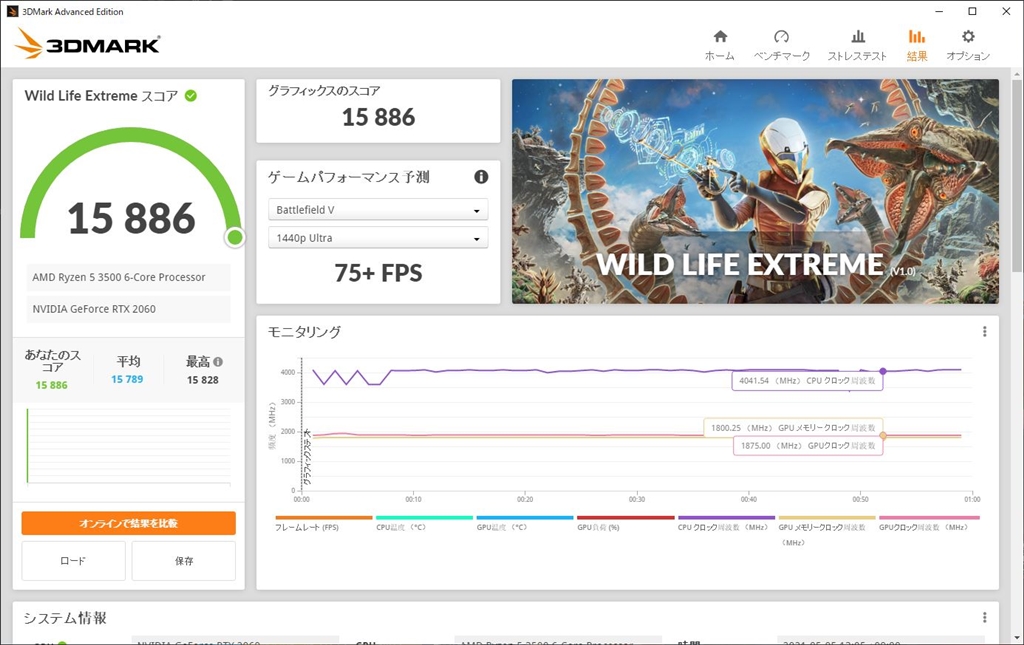Image resolution: width=1024 pixels, height=645 pixels.
Task: Open the ストレステスト stress test tab
Action: (857, 46)
